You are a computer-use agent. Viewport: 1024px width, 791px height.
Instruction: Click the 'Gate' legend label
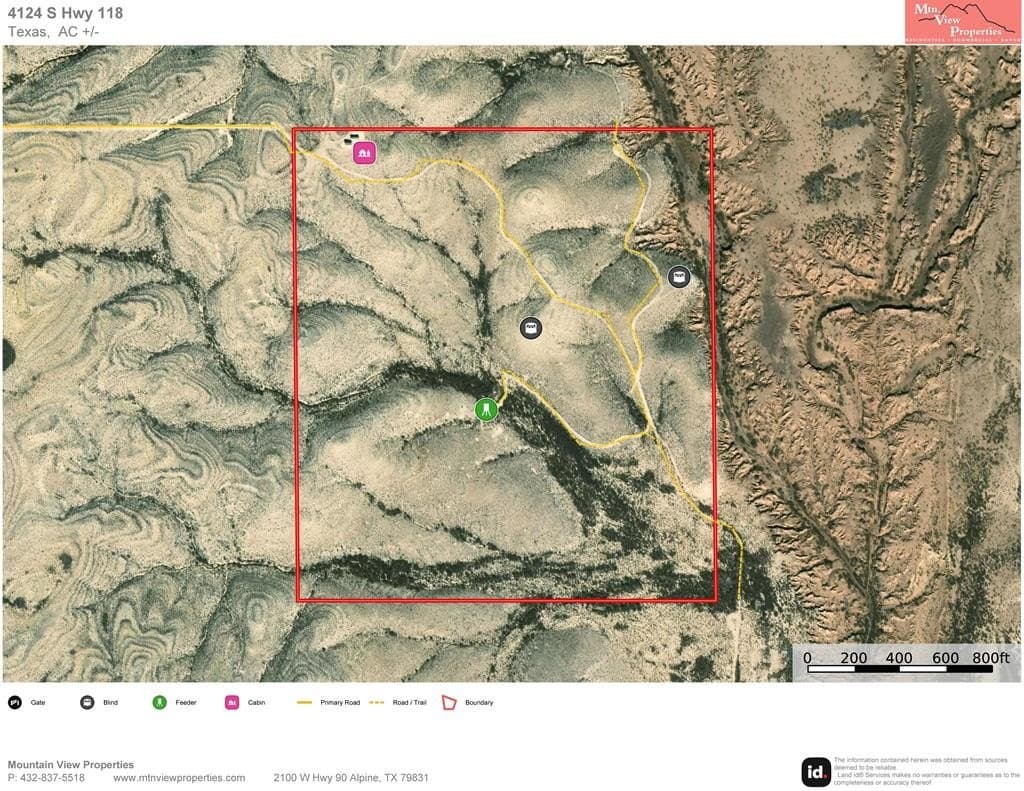click(x=38, y=702)
